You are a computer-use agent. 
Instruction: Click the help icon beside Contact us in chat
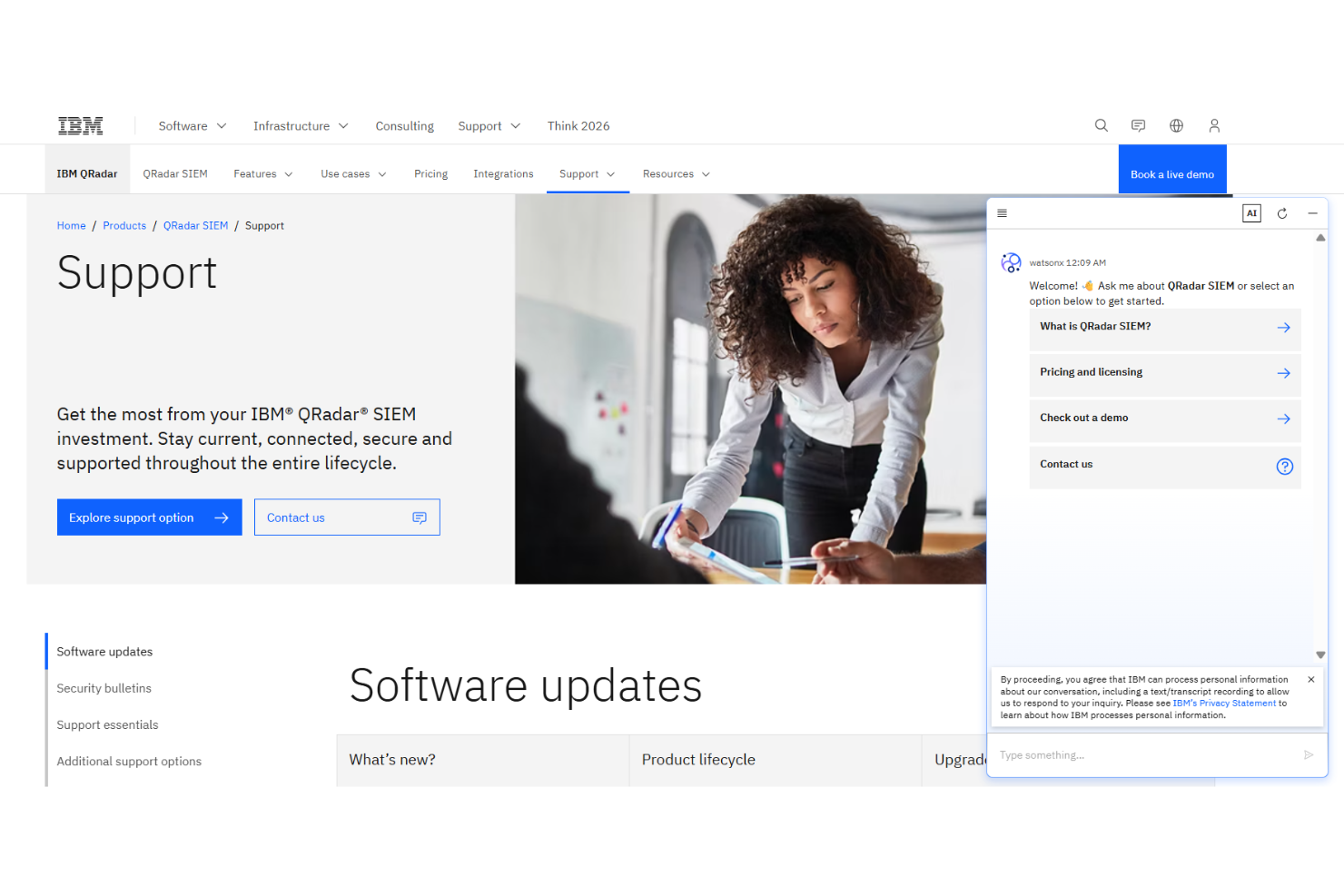click(1285, 467)
